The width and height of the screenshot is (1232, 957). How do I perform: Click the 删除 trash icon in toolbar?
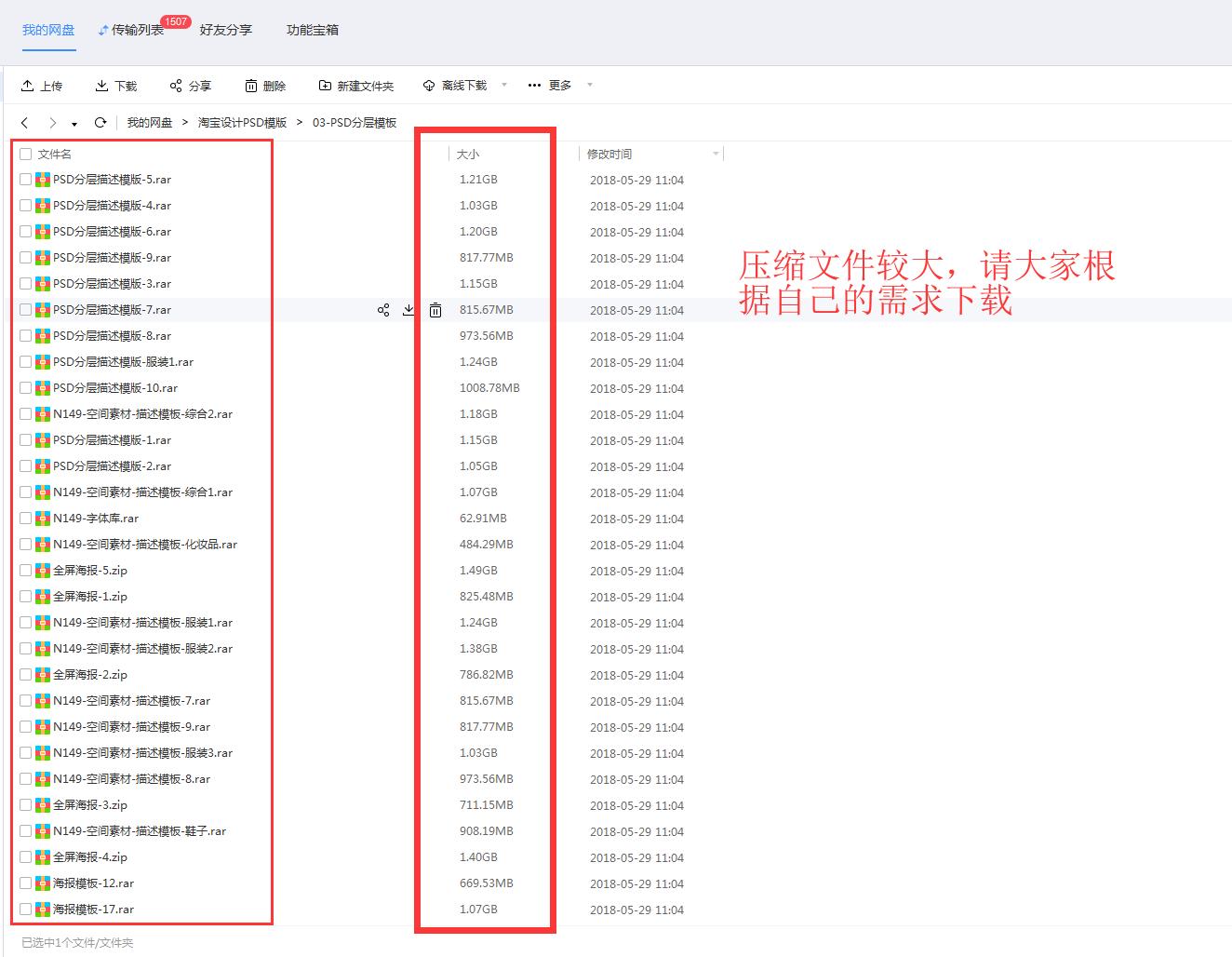(x=251, y=85)
